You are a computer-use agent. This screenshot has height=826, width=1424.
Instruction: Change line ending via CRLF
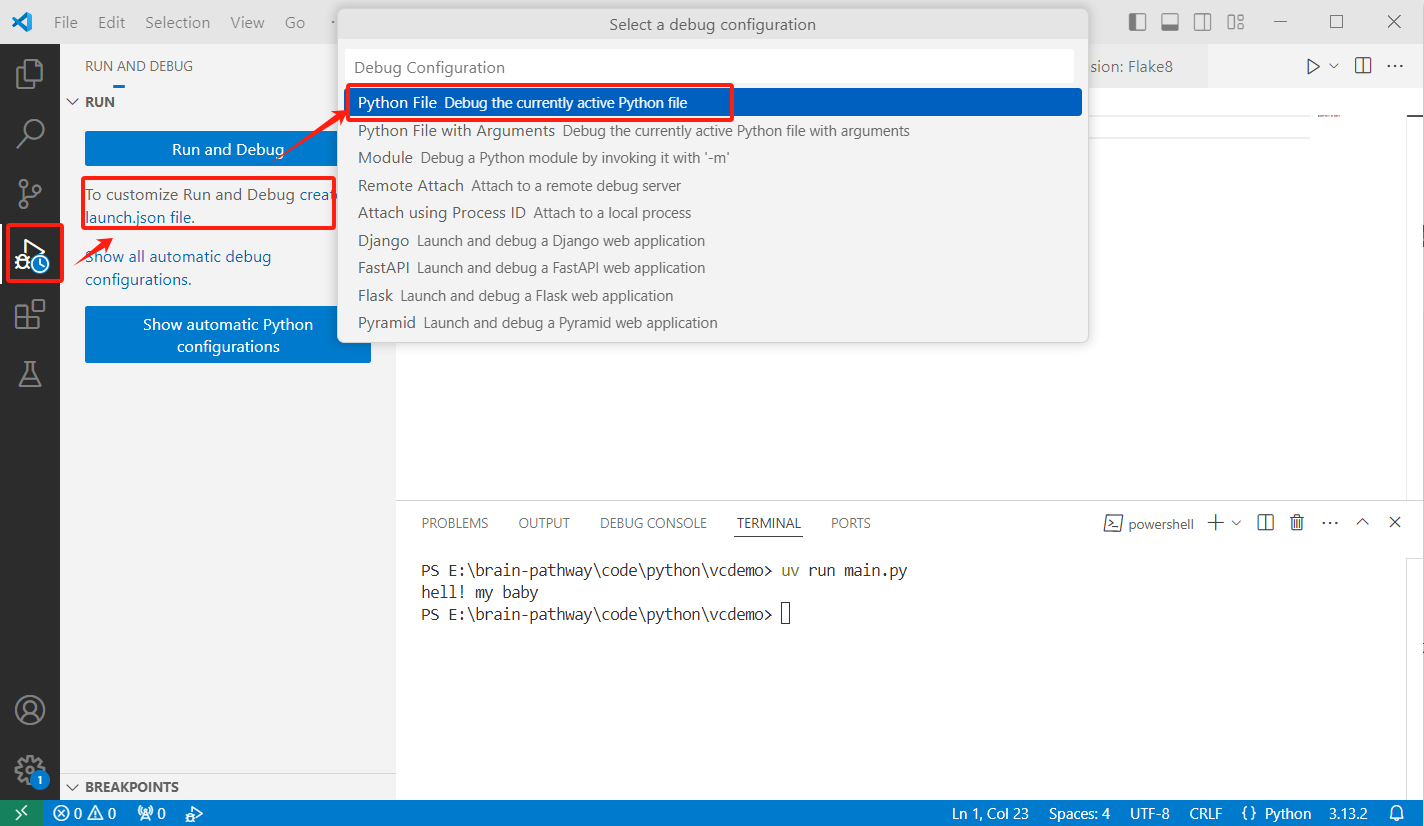click(x=1206, y=813)
